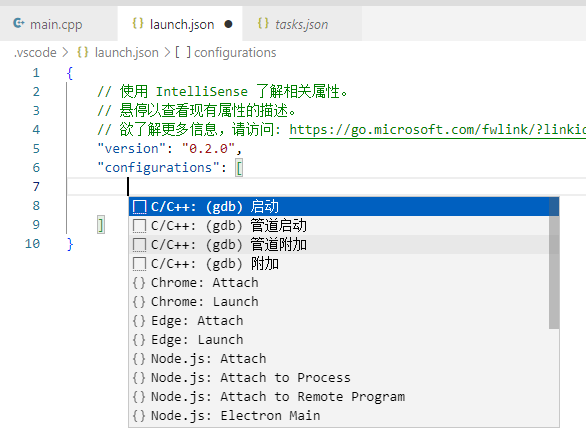Click braces icon beside Node.js: Attach to Process
Viewport: 586px width, 446px height.
coord(139,378)
